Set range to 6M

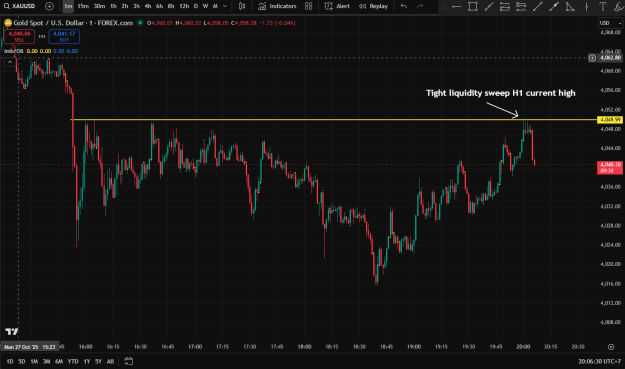(x=59, y=361)
